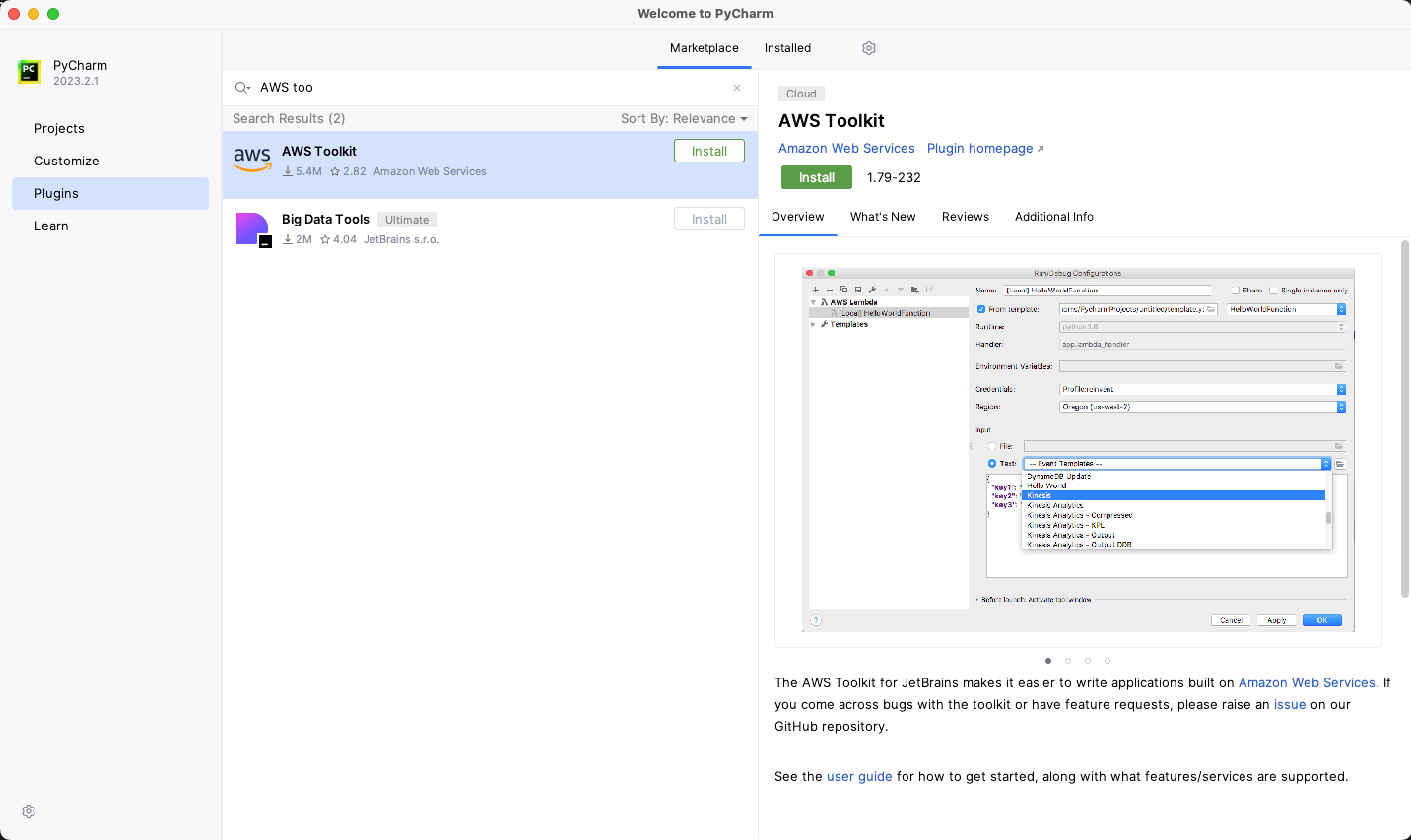Install the AWS Toolkit plugin
Screen dimensions: 1411x840
click(816, 177)
